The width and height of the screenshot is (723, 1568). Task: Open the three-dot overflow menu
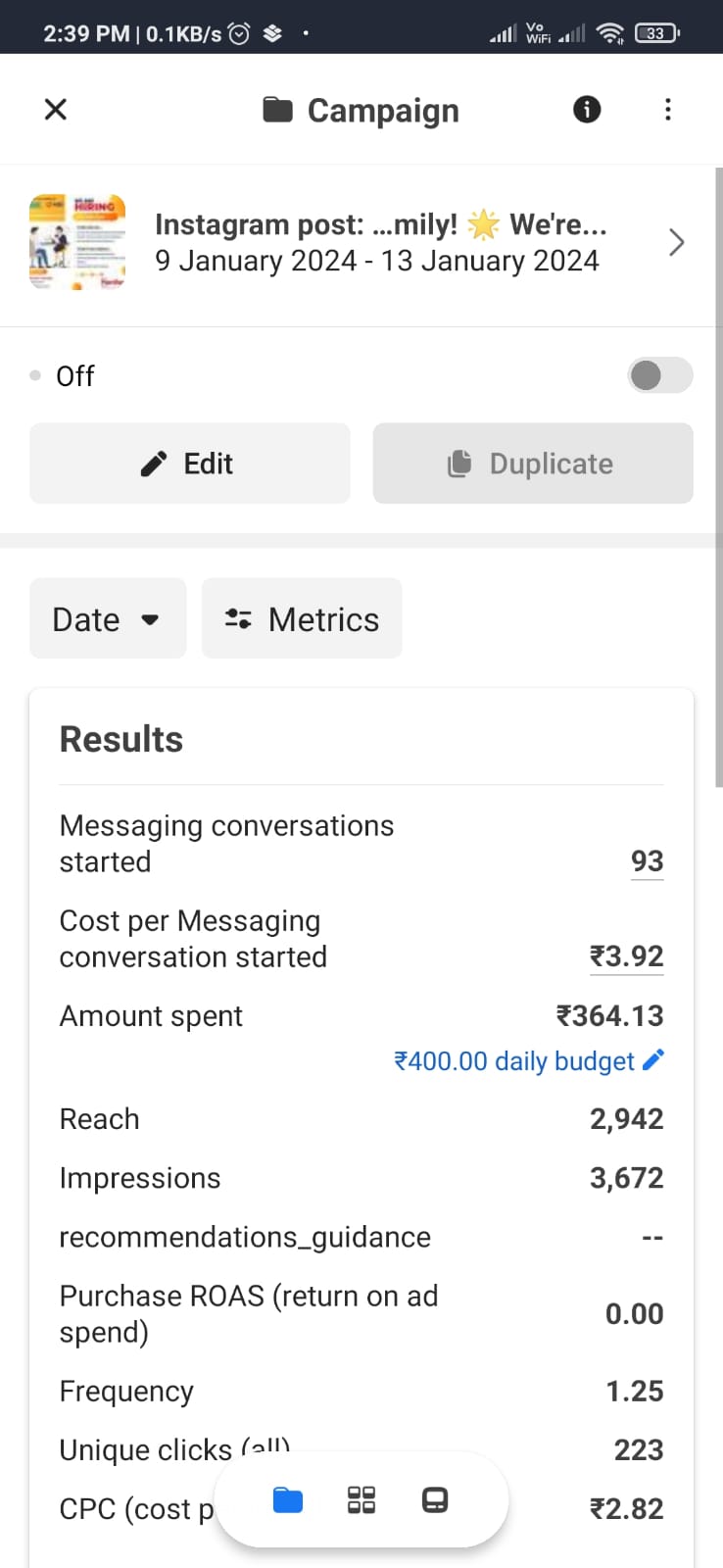click(668, 109)
